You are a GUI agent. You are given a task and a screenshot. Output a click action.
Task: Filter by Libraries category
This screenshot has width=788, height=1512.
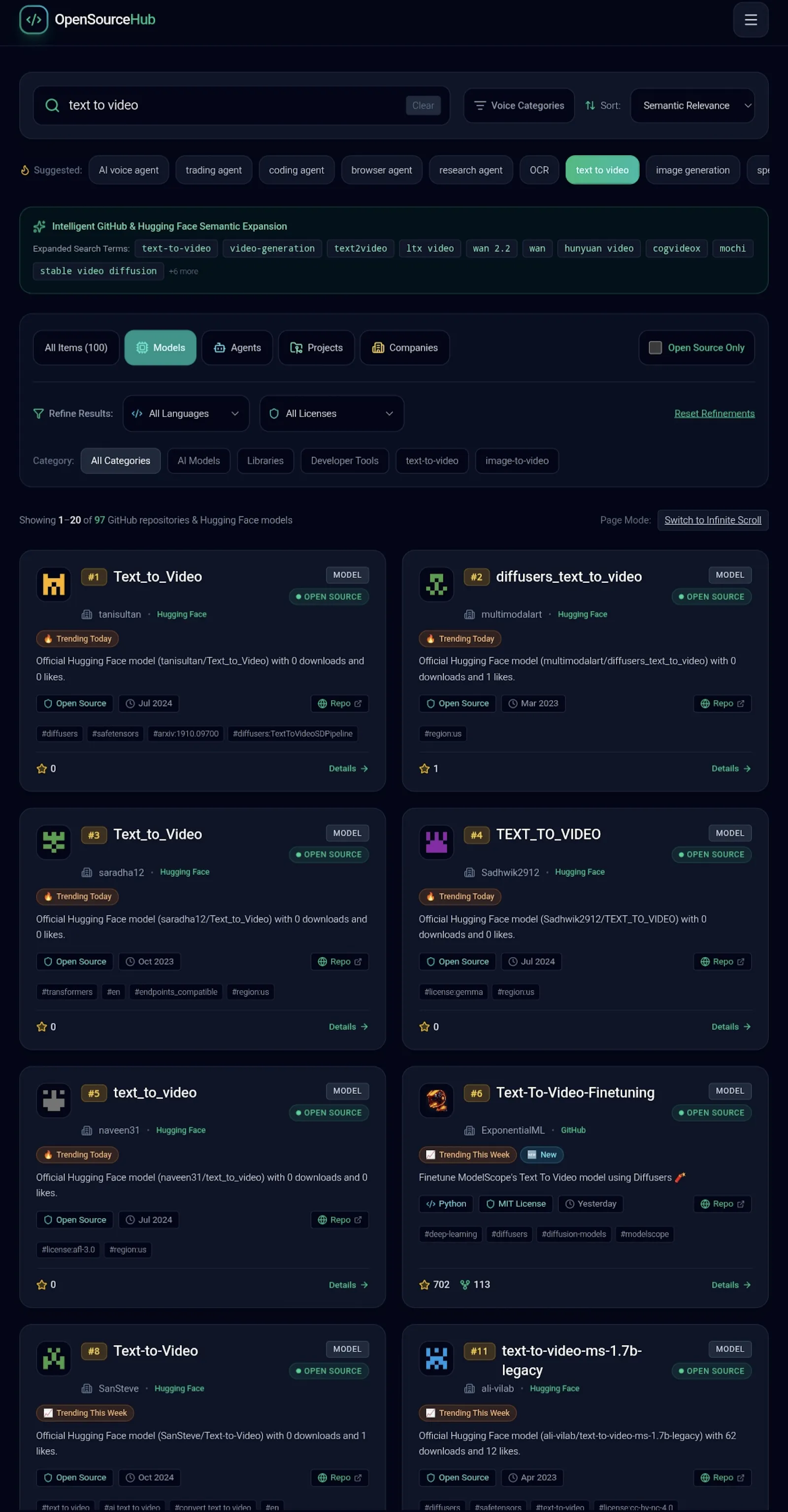coord(265,461)
